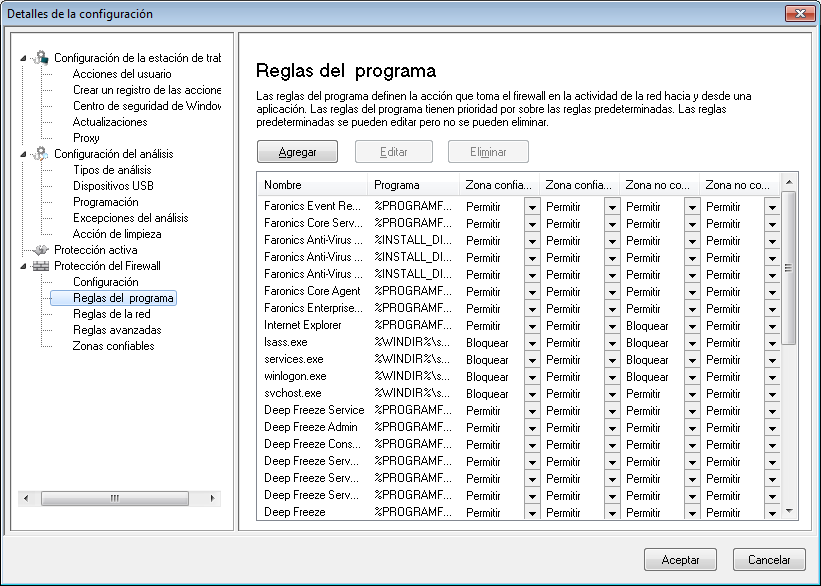Open first Bloquear dropdown for lsass.exe row

(x=532, y=343)
